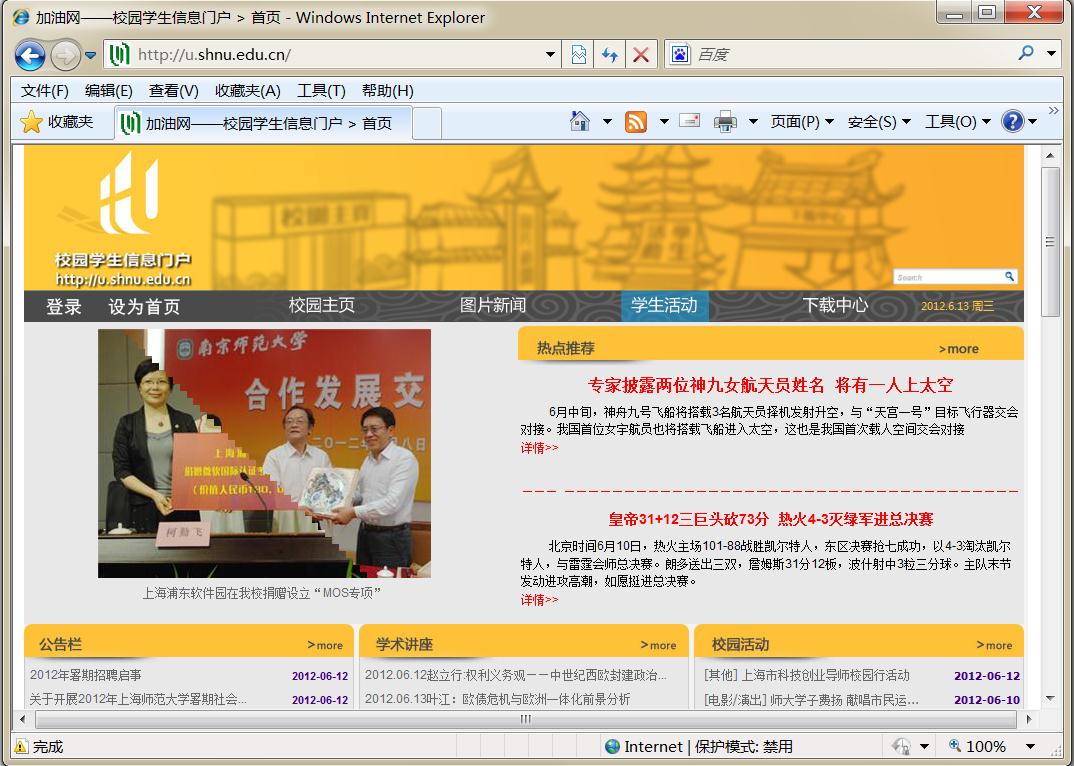Click the news photo of gift ceremony

(264, 453)
